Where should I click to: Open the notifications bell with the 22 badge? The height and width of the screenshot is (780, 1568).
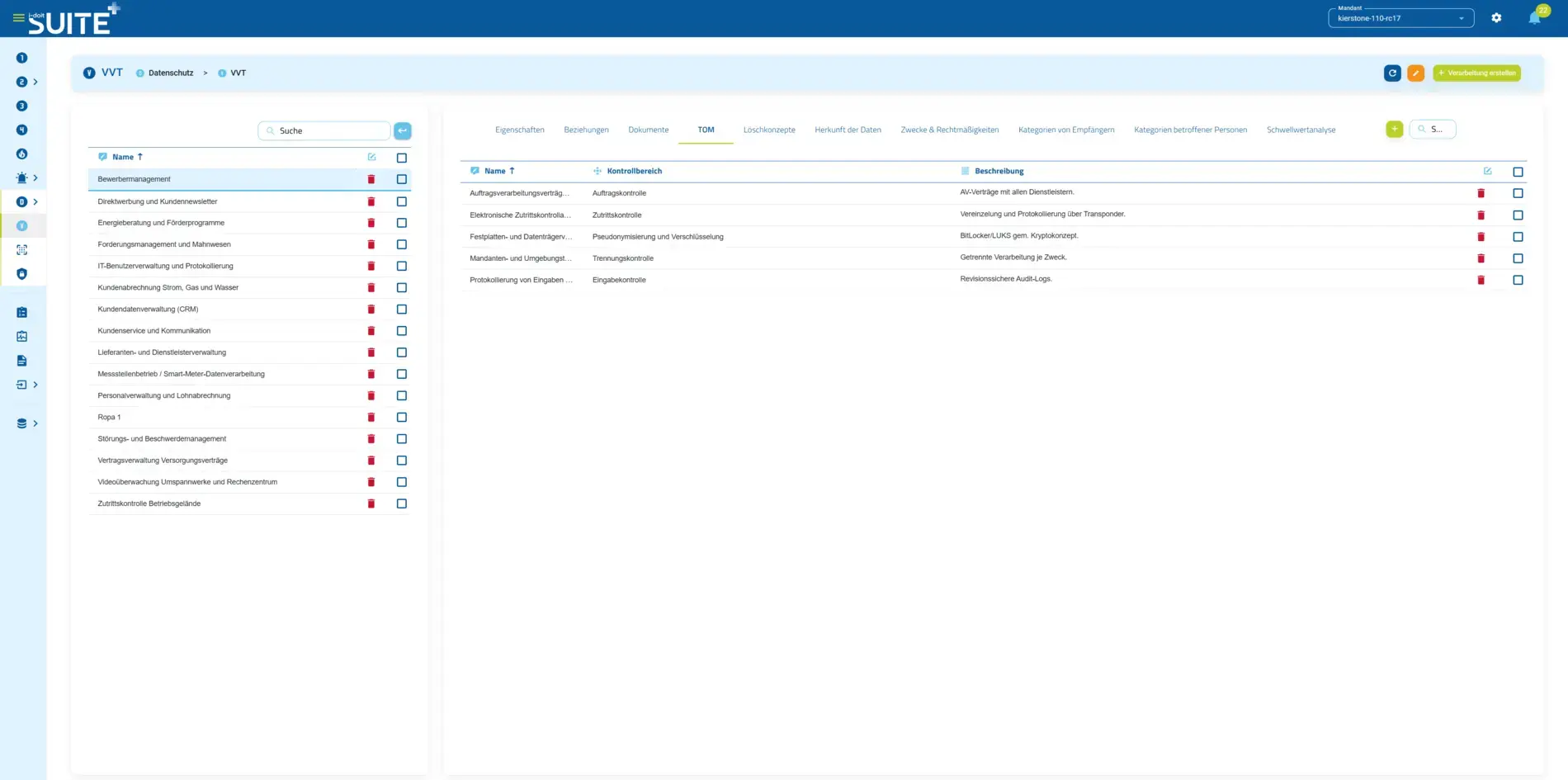pyautogui.click(x=1534, y=17)
